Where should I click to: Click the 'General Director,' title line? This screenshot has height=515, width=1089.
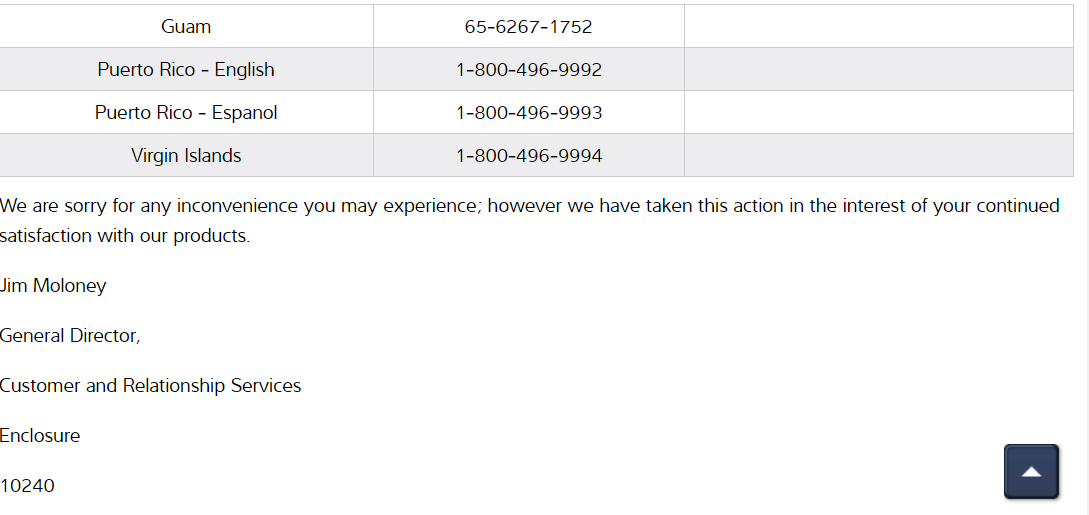70,336
